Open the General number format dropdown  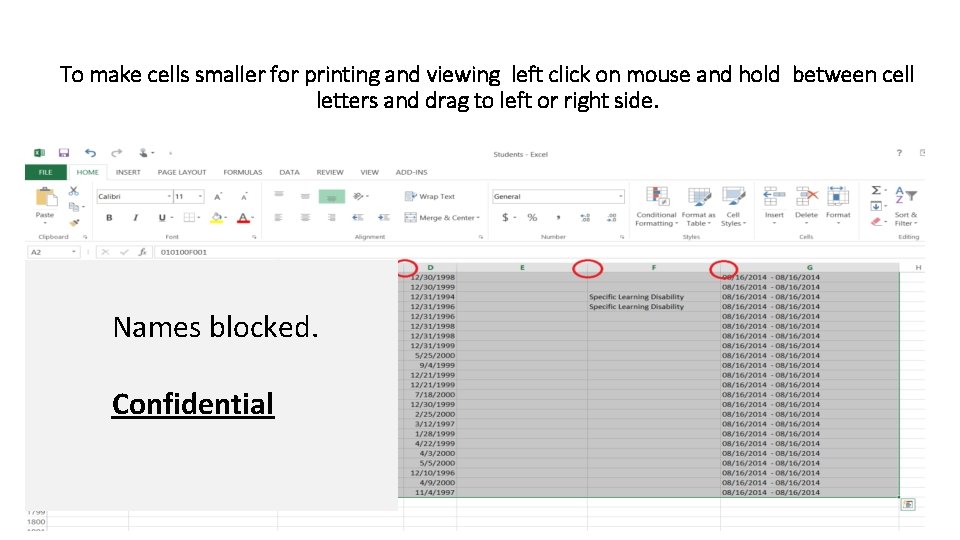point(620,197)
